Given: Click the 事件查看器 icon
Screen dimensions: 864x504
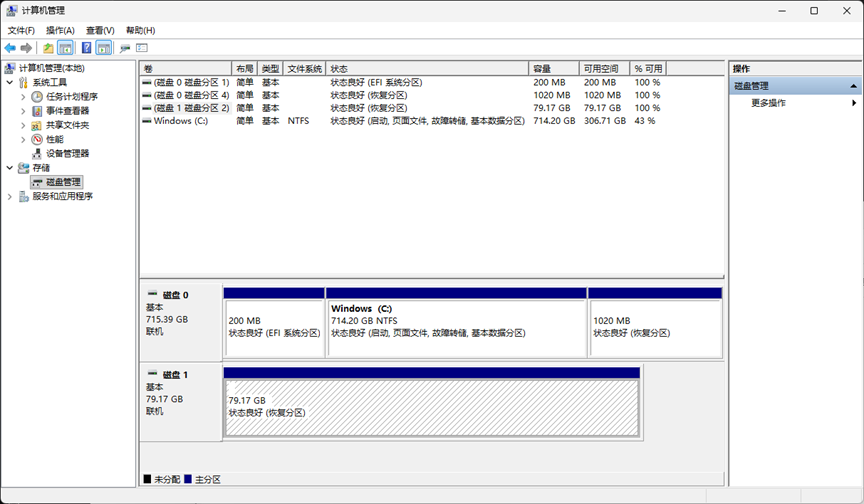Looking at the screenshot, I should click(x=37, y=111).
